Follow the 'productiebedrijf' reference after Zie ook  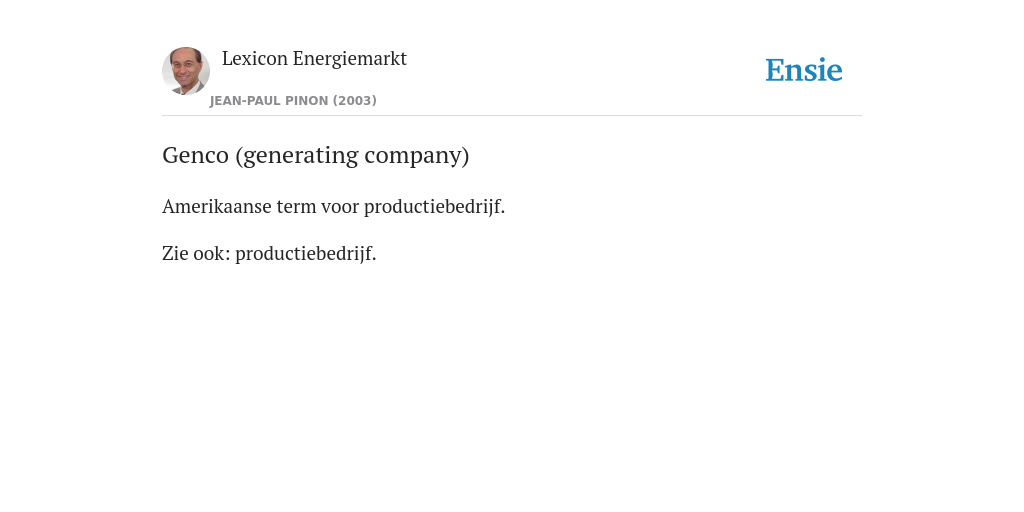tap(306, 254)
